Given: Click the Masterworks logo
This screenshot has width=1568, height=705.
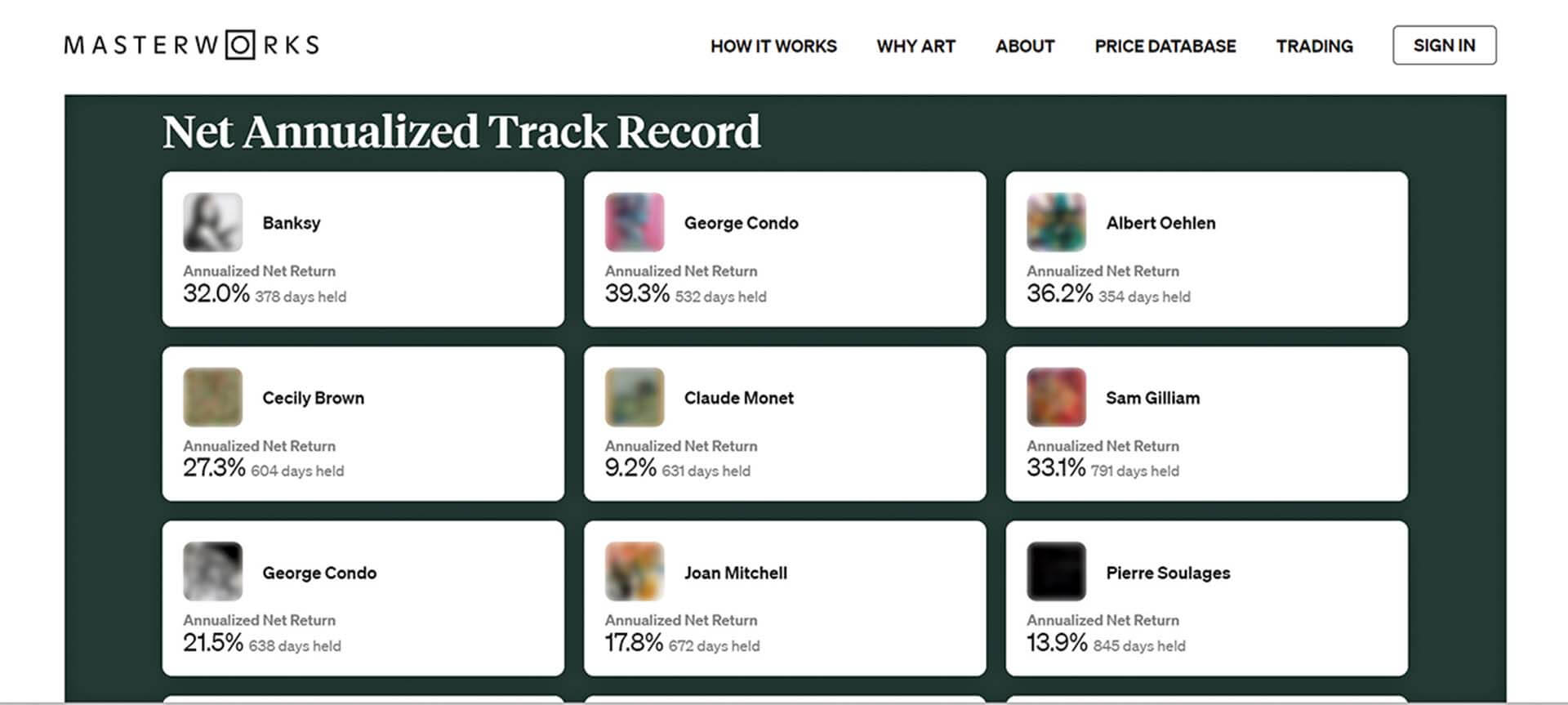Looking at the screenshot, I should 191,45.
